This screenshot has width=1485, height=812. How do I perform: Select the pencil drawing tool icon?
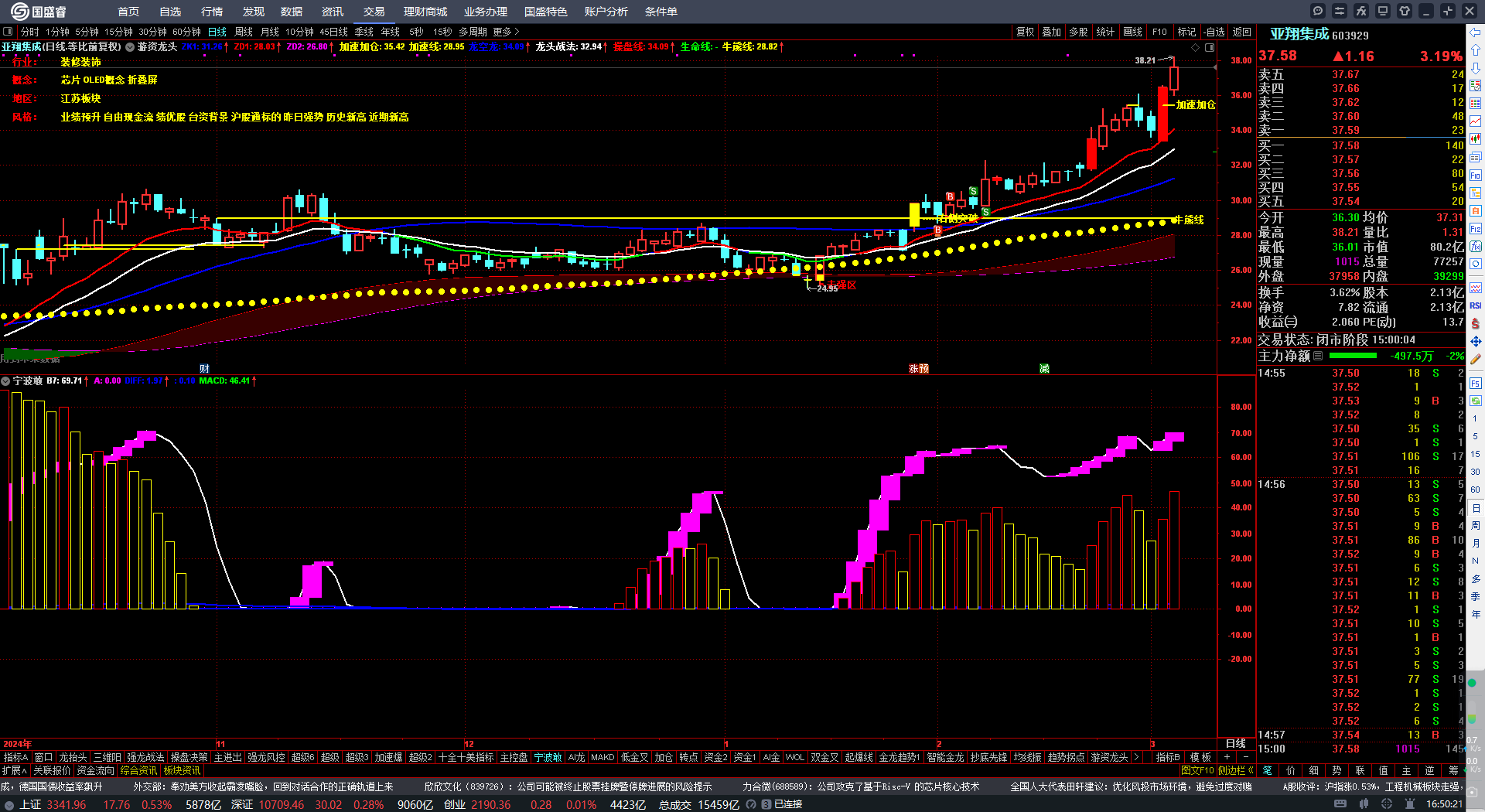[1476, 359]
